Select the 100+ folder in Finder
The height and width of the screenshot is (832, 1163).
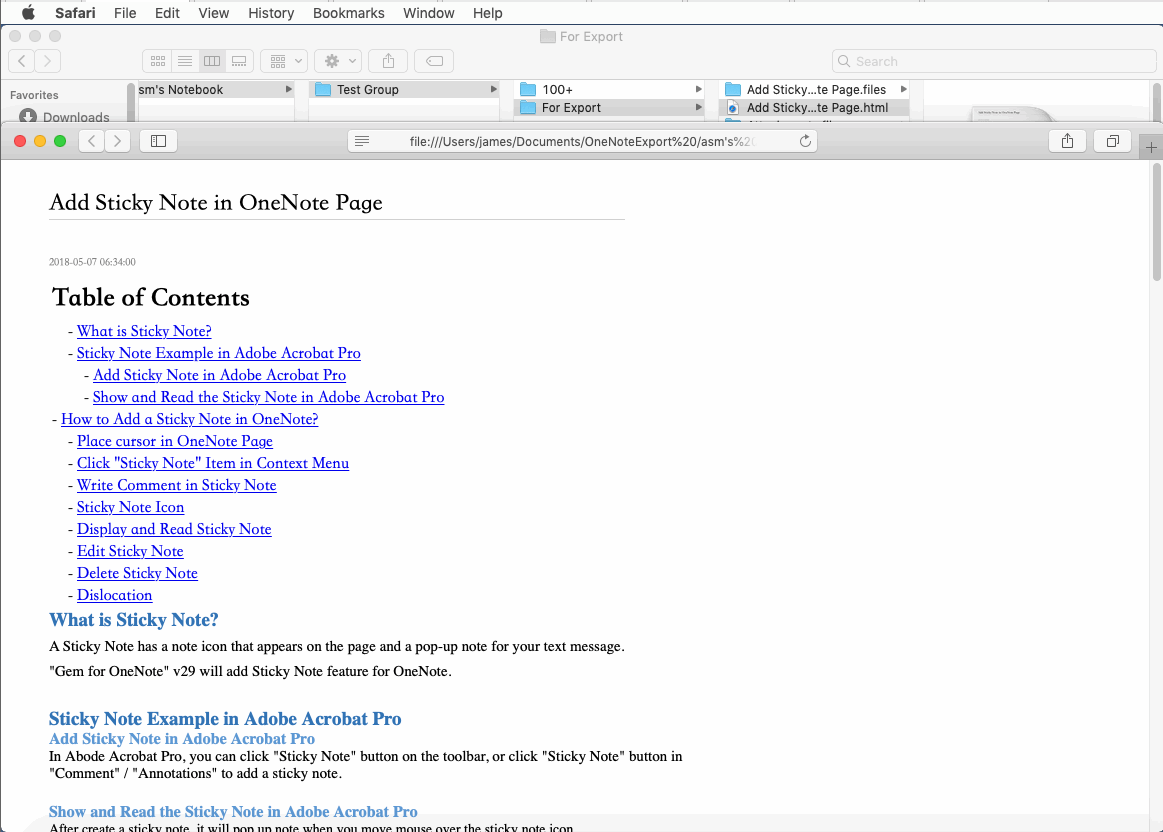610,89
